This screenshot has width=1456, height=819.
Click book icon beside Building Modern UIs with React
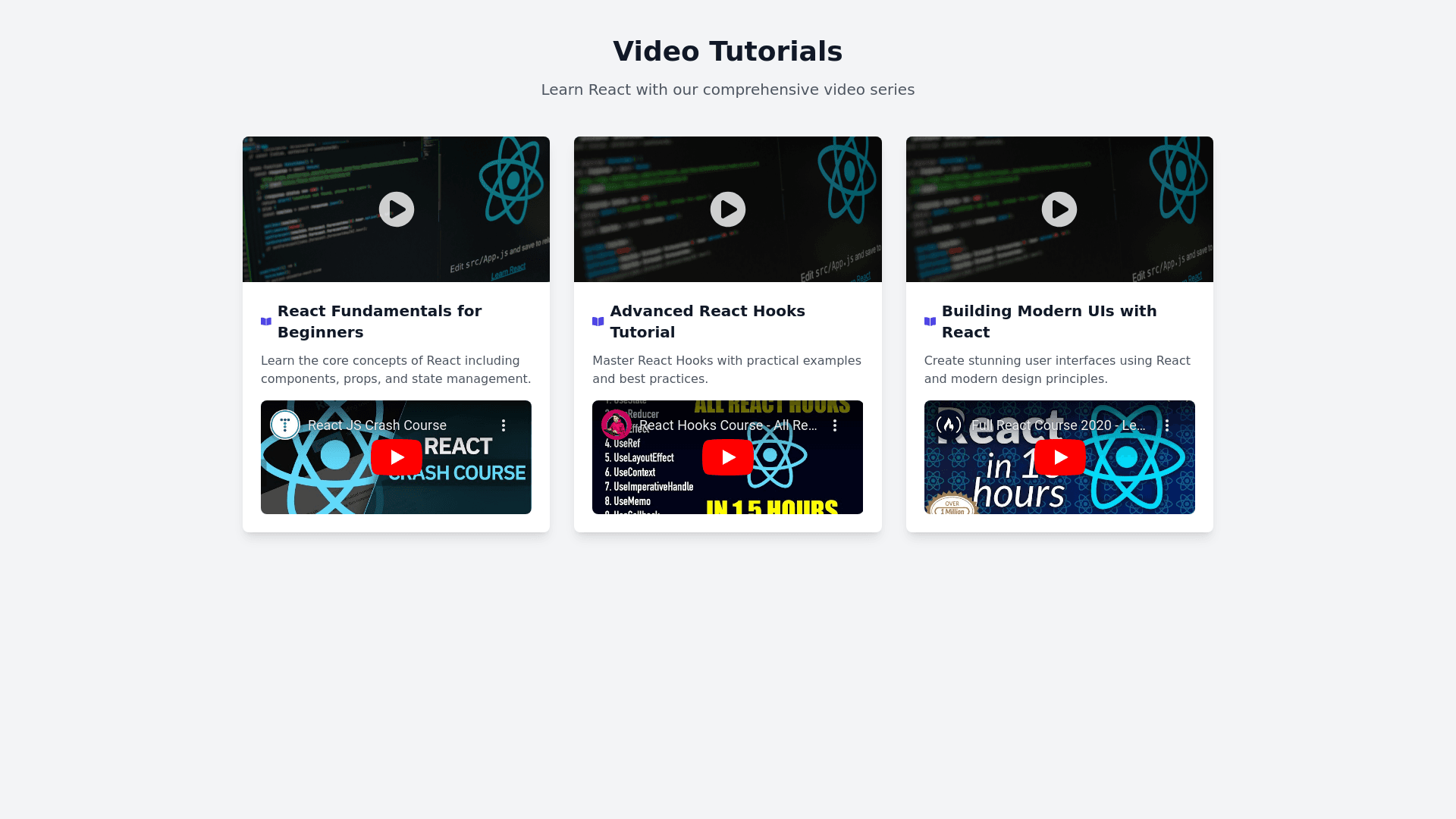coord(930,322)
